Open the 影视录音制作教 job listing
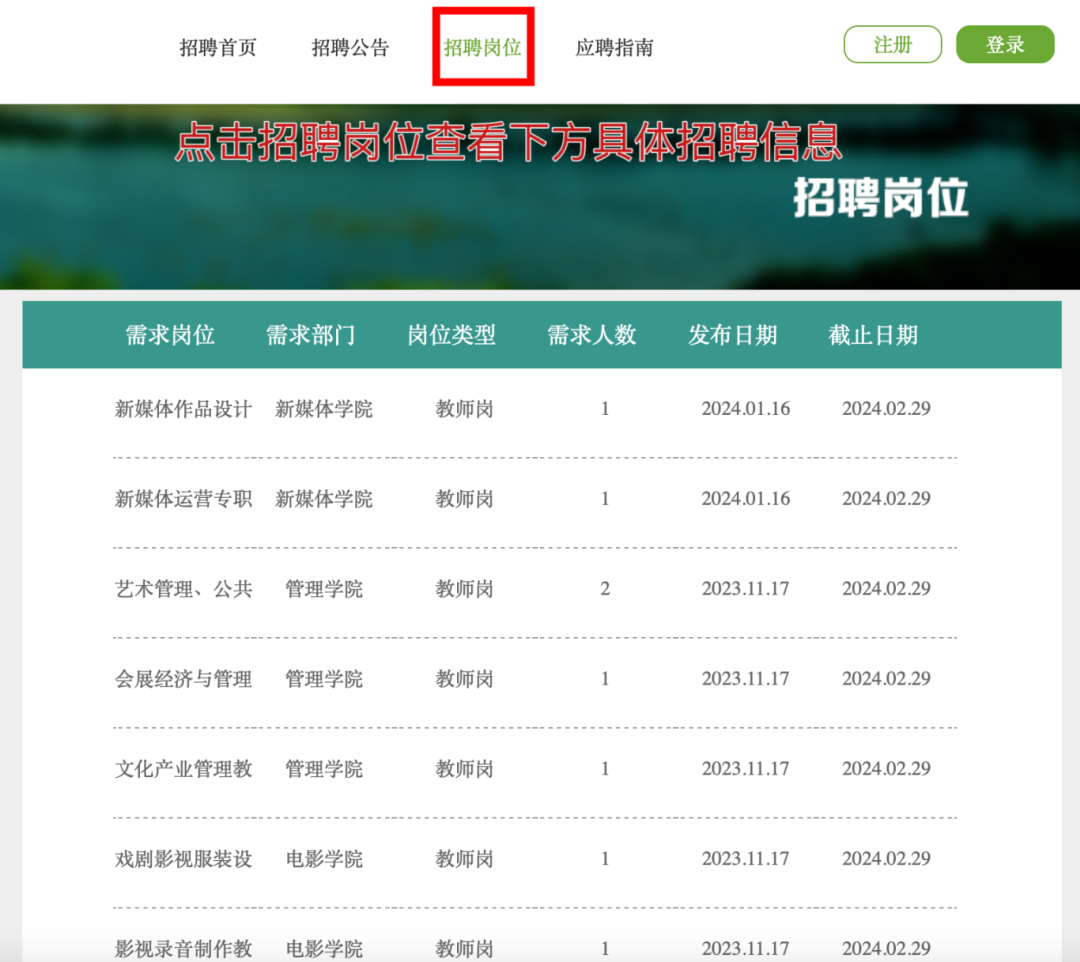 click(x=183, y=948)
